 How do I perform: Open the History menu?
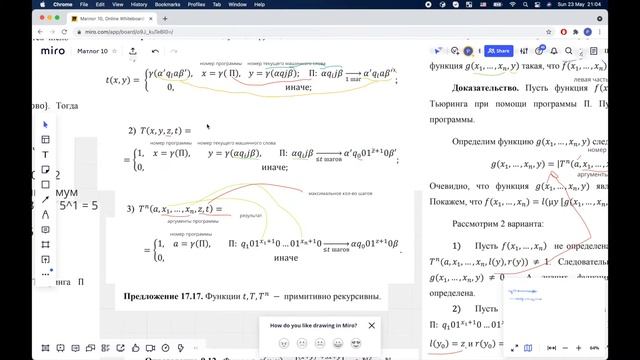[139, 4]
